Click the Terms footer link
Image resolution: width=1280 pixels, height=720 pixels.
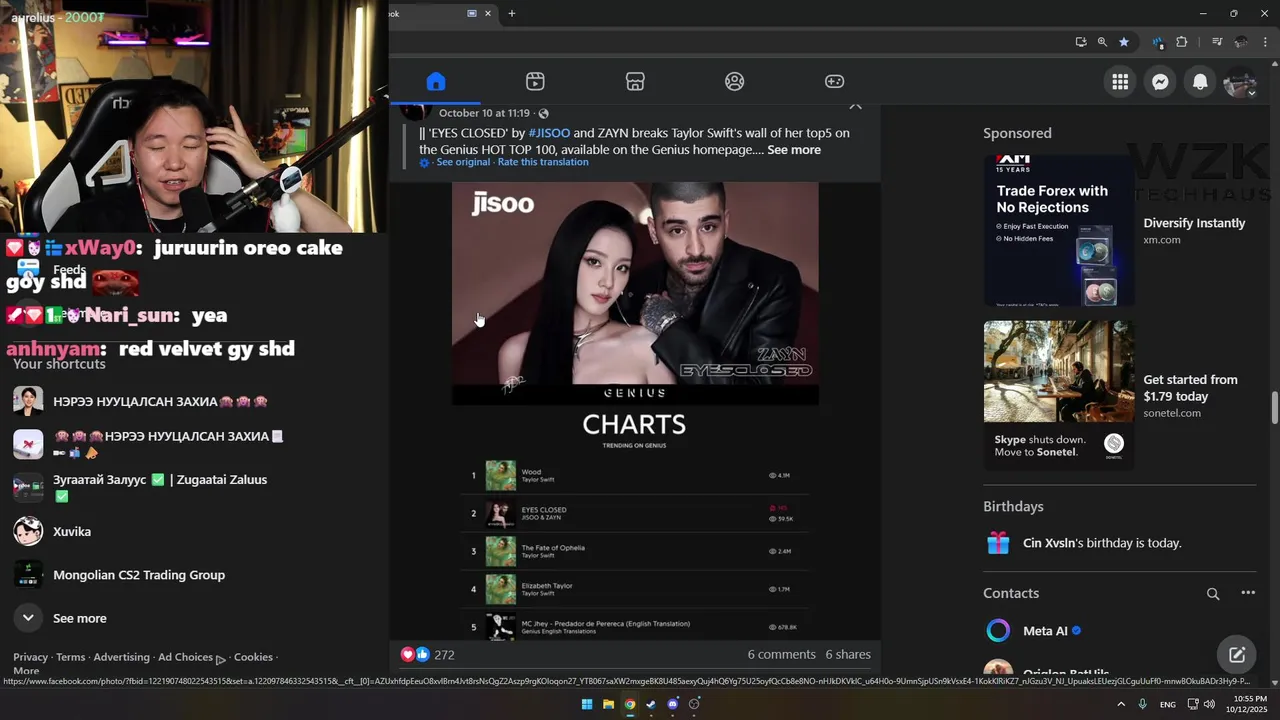coord(70,657)
